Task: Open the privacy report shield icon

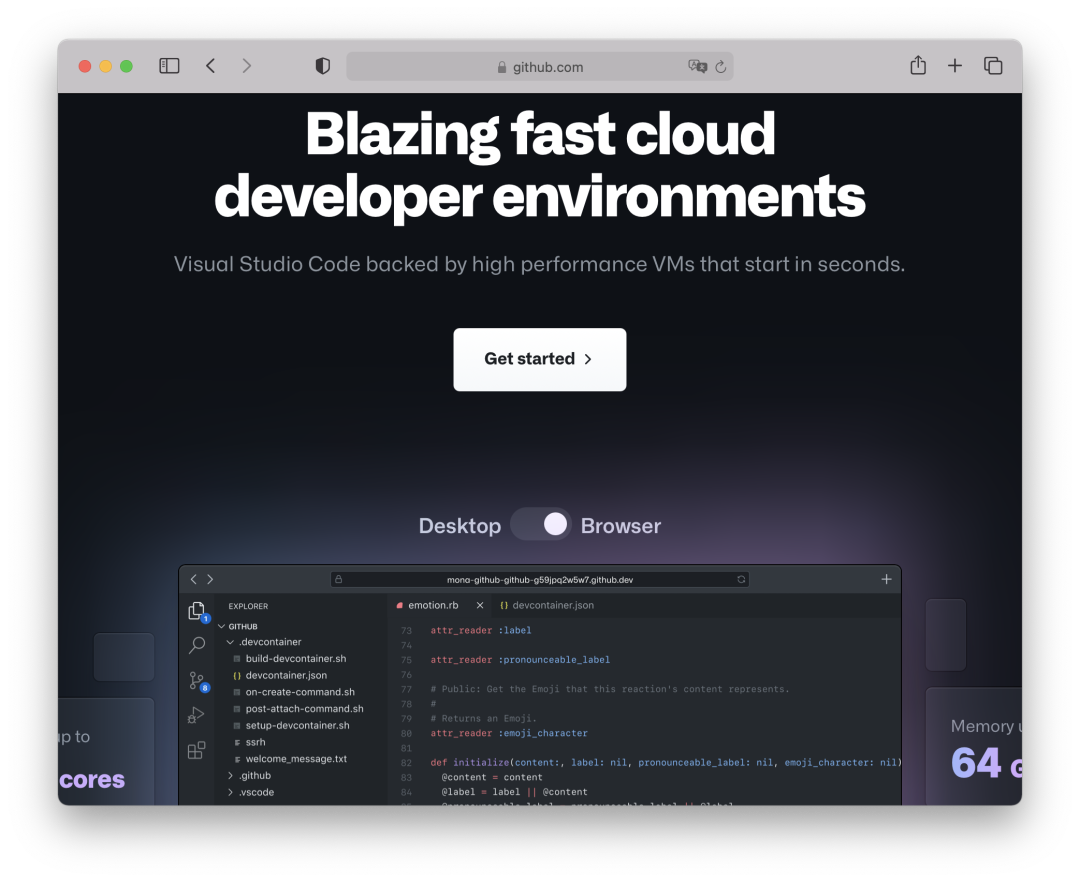Action: (x=322, y=66)
